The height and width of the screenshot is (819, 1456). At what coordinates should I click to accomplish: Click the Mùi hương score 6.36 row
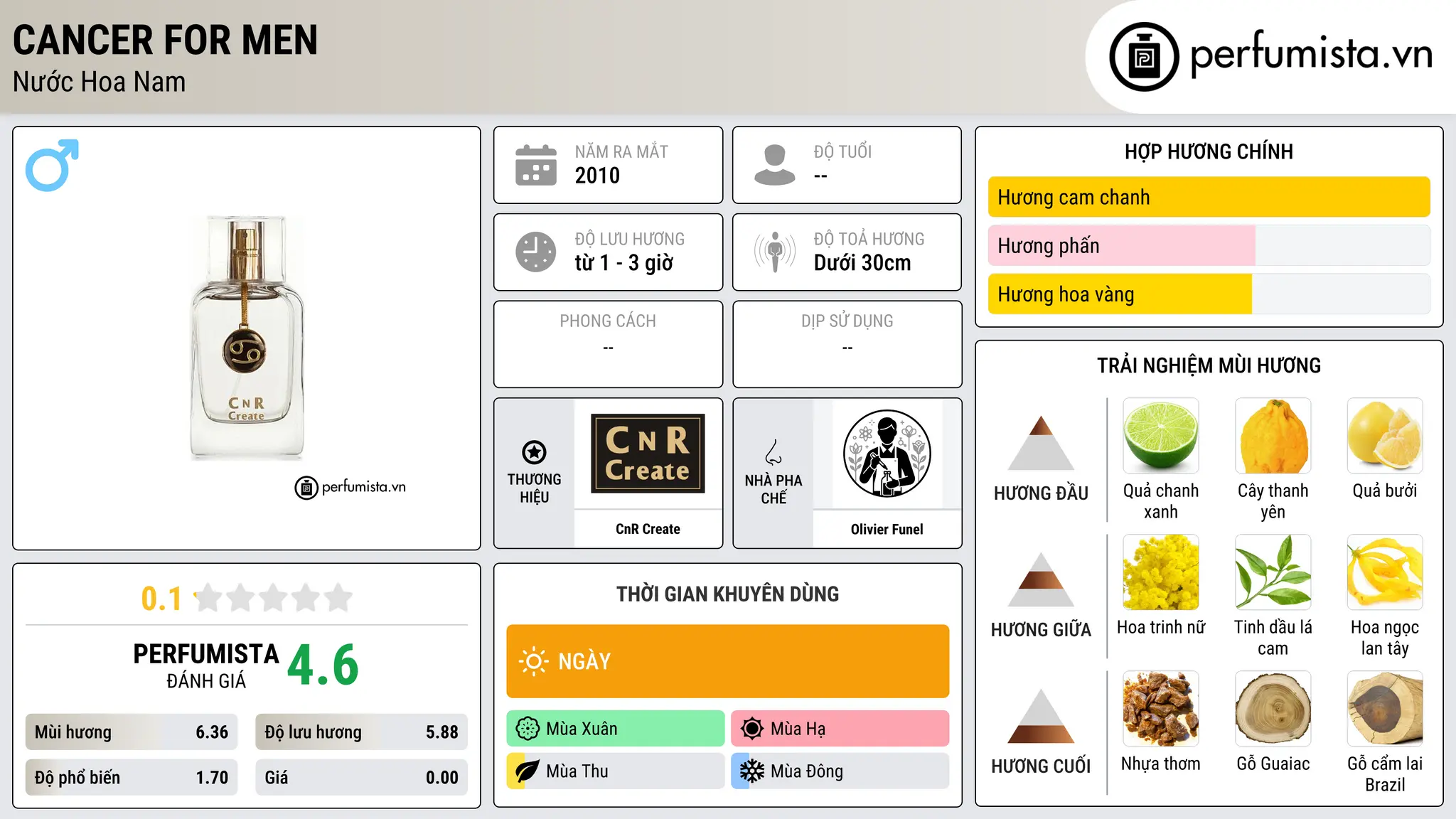132,732
